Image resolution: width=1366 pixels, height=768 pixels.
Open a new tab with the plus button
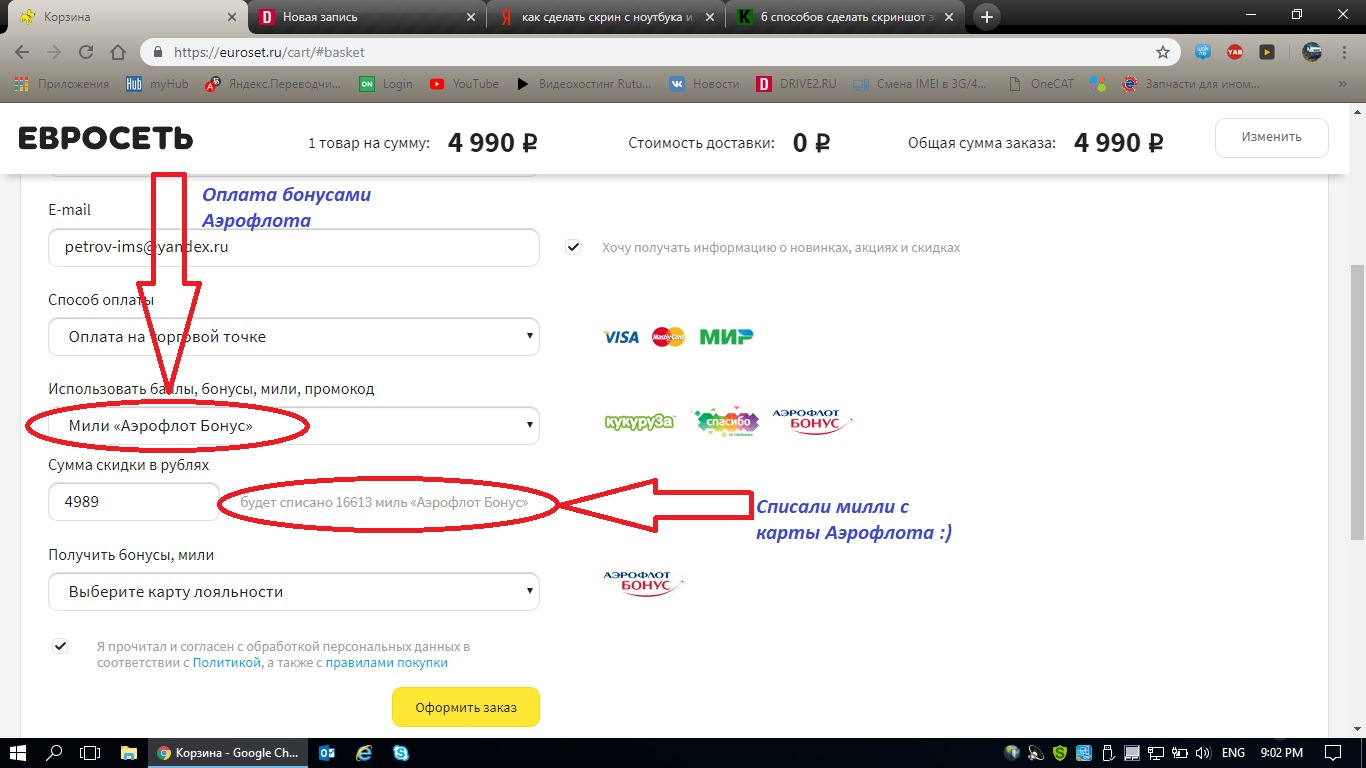click(x=987, y=16)
